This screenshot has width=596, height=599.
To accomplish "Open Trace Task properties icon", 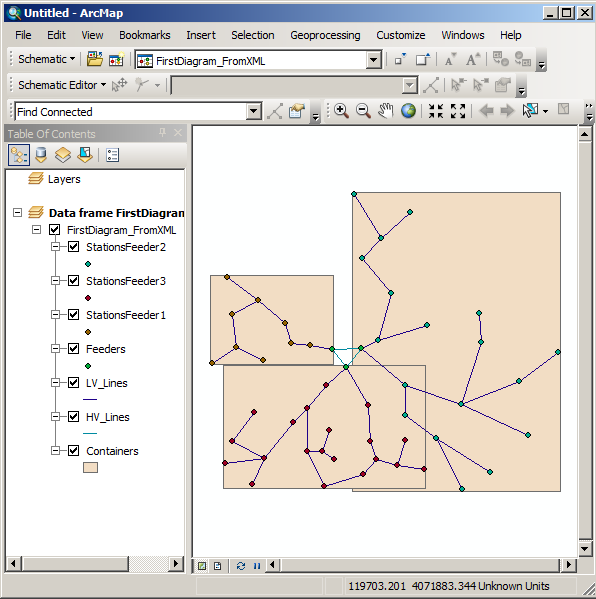I will coord(297,111).
